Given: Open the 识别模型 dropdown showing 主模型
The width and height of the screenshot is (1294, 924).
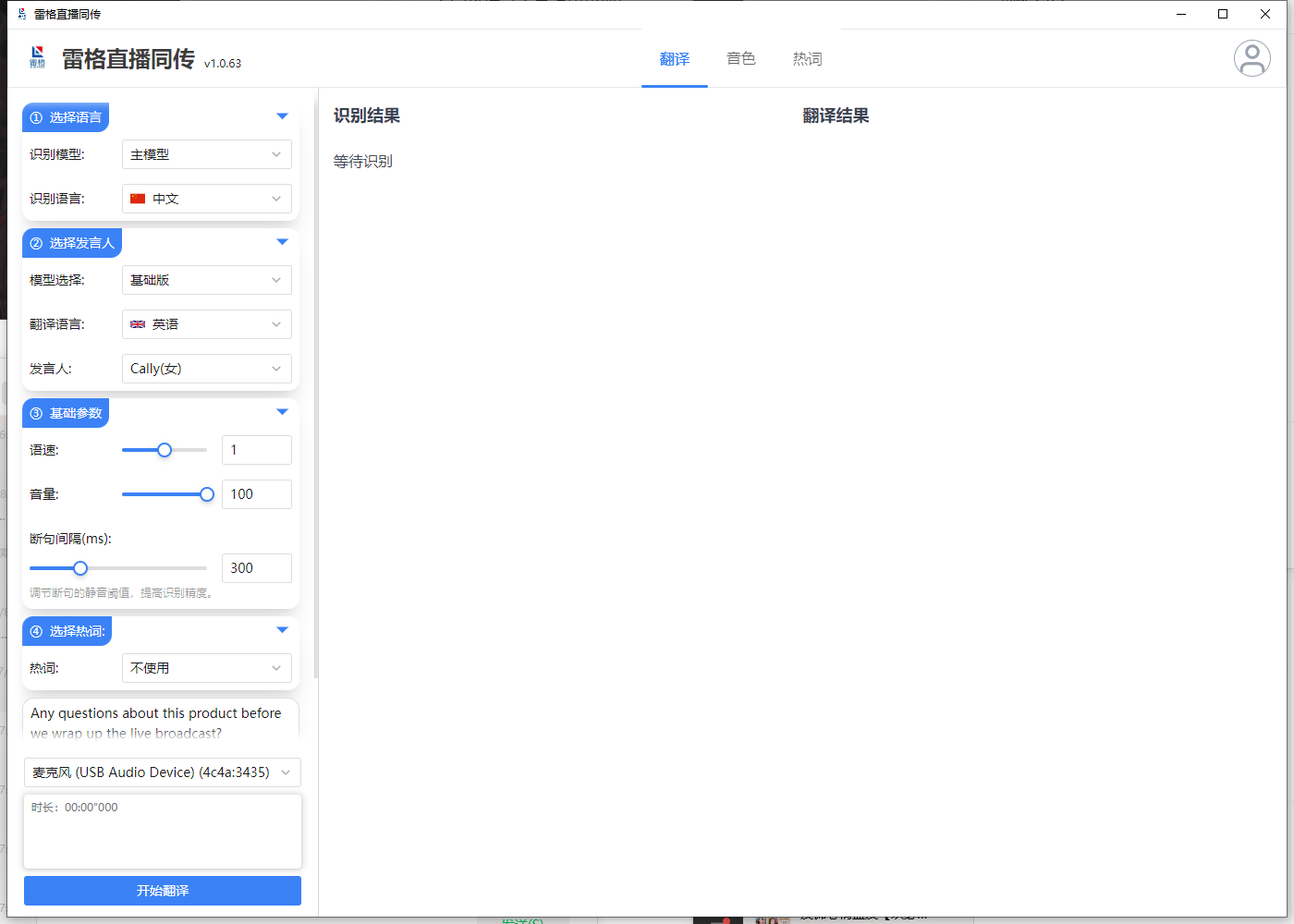Looking at the screenshot, I should click(x=206, y=154).
